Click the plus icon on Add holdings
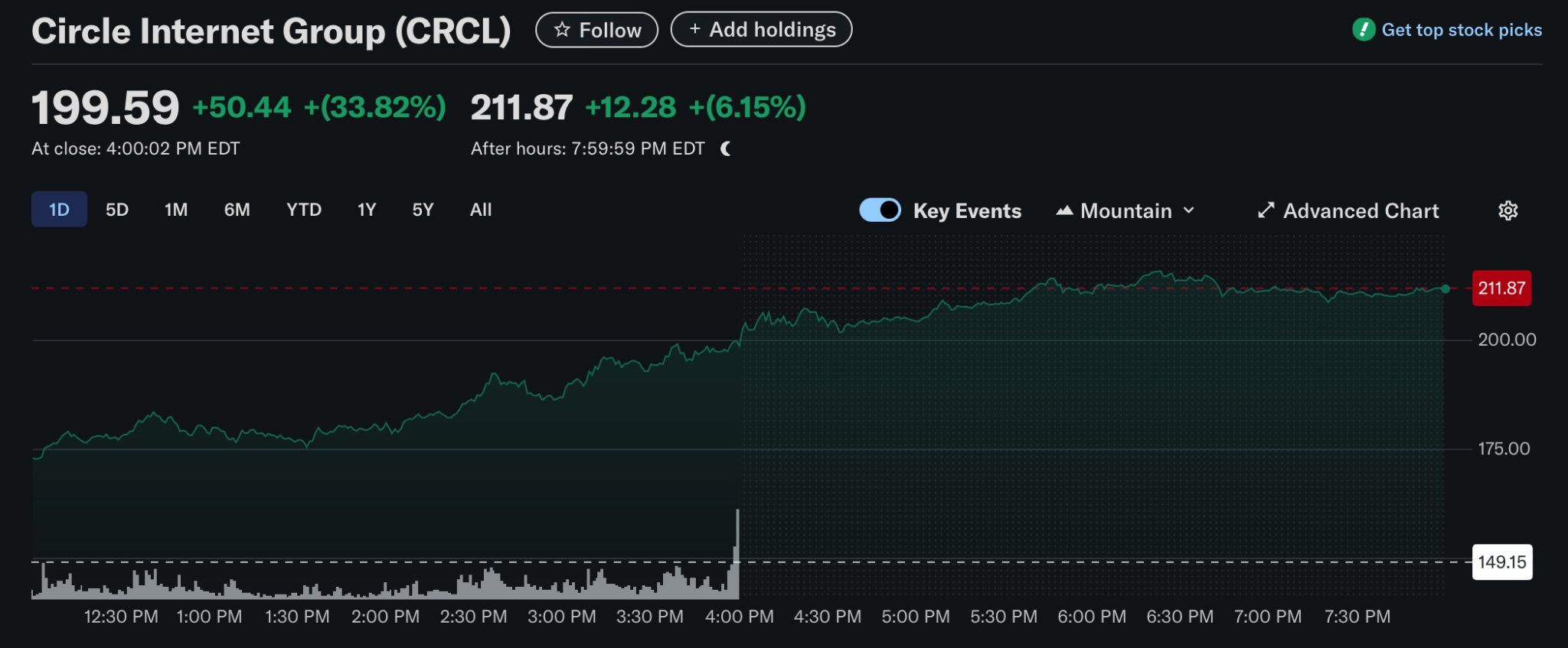This screenshot has width=1568, height=648. click(x=695, y=29)
